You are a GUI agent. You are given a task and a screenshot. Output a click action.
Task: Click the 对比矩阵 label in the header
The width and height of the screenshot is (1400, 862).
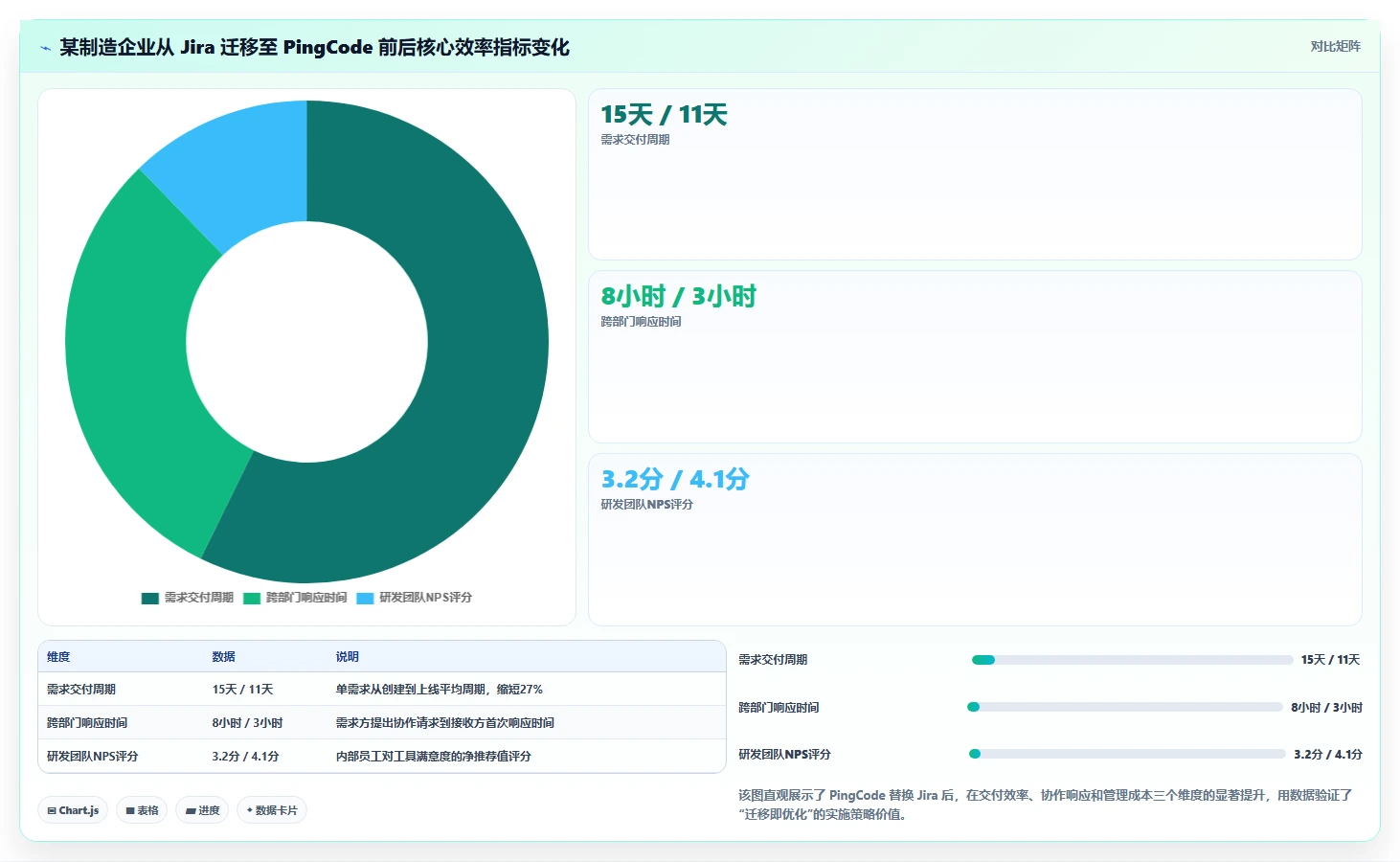click(x=1335, y=47)
